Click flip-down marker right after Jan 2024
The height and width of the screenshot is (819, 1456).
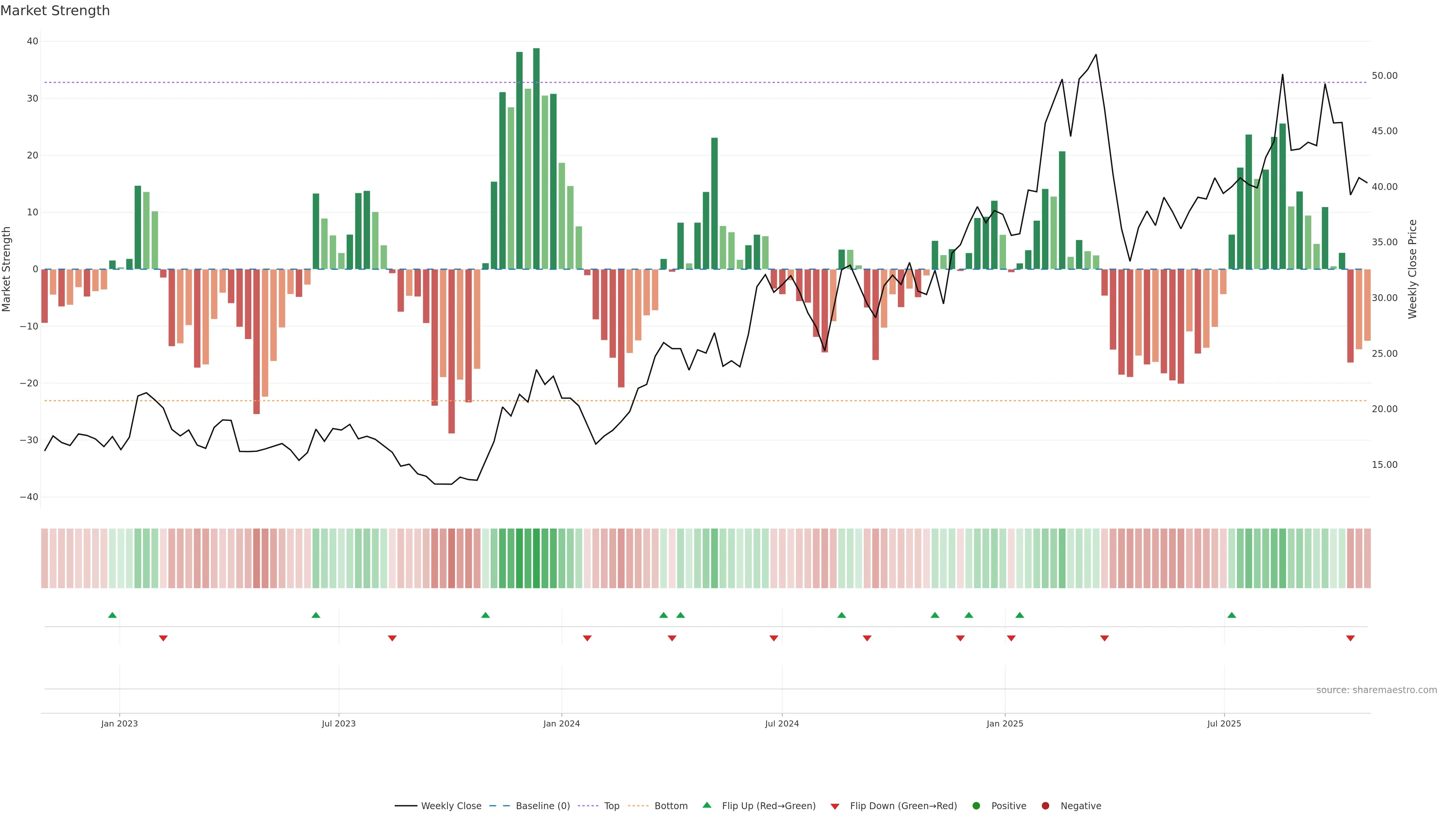pyautogui.click(x=587, y=638)
